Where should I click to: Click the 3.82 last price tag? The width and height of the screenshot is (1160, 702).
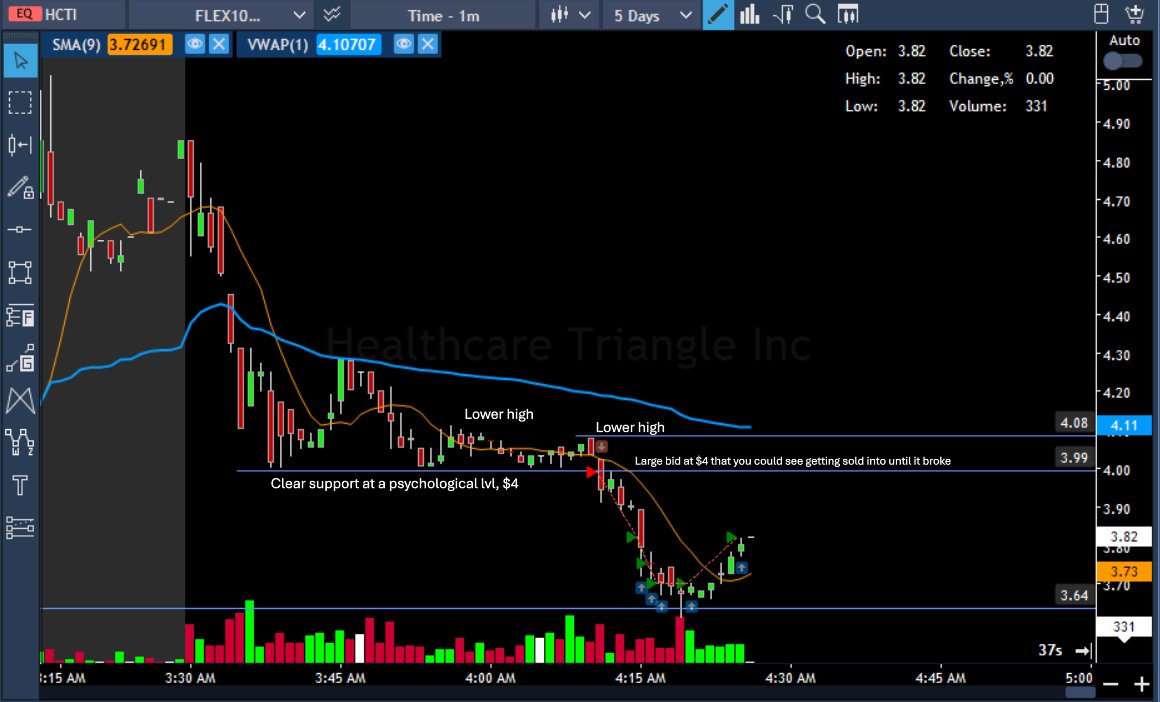1124,537
